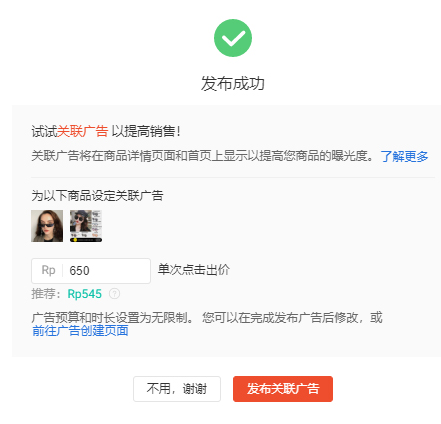
Task: Click the 广告预算和时长设置为无限制 note
Action: (112, 318)
